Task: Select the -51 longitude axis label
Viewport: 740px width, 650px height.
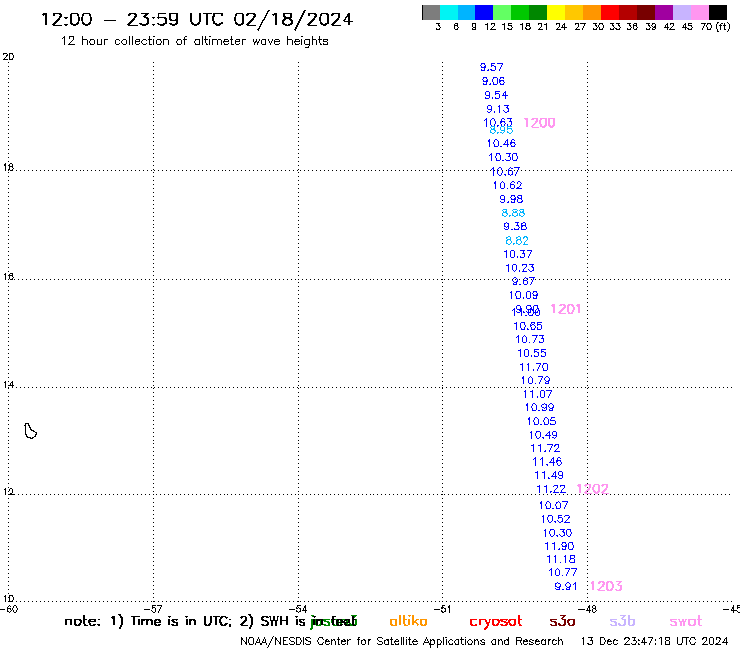Action: click(x=442, y=609)
